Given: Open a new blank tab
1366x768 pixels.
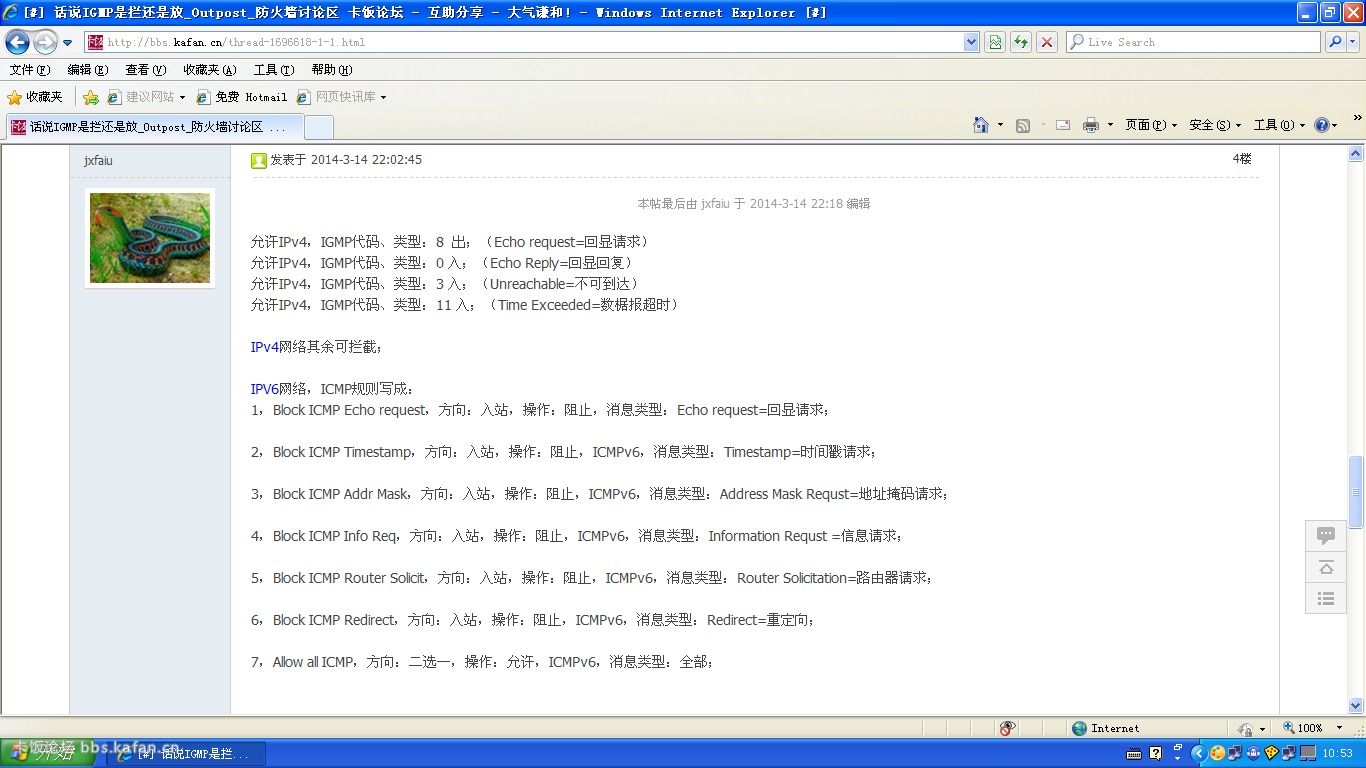Looking at the screenshot, I should [318, 127].
